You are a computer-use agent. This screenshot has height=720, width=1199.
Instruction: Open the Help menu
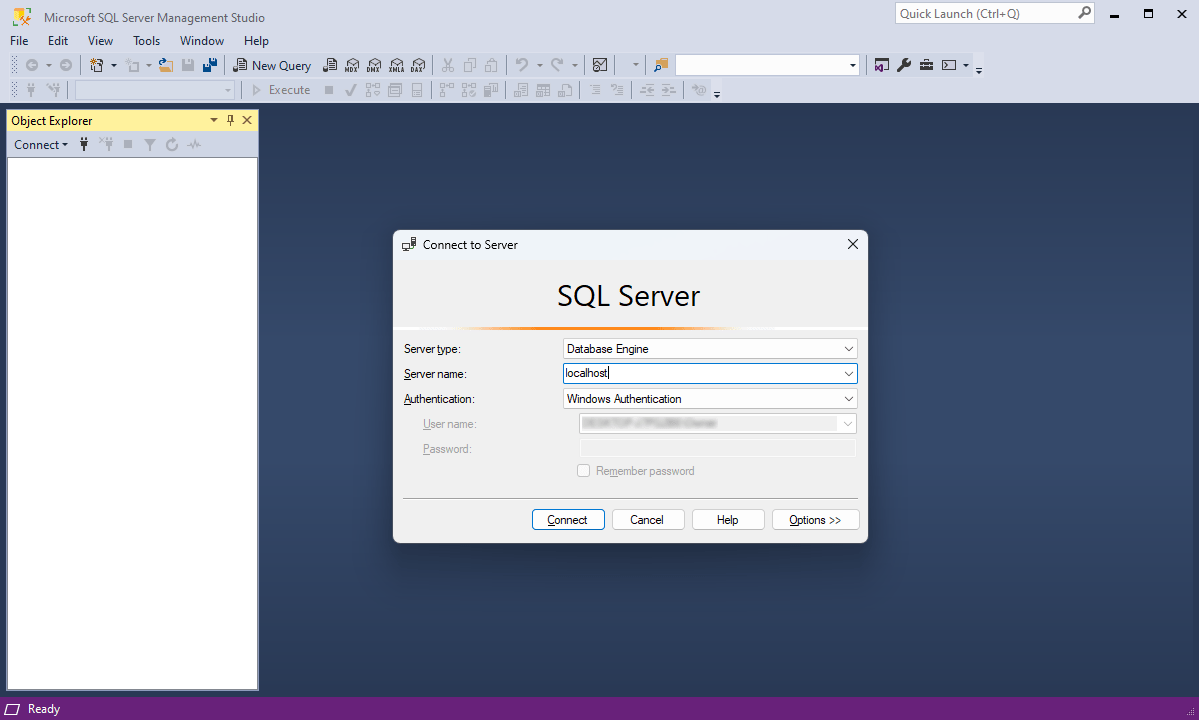point(256,41)
